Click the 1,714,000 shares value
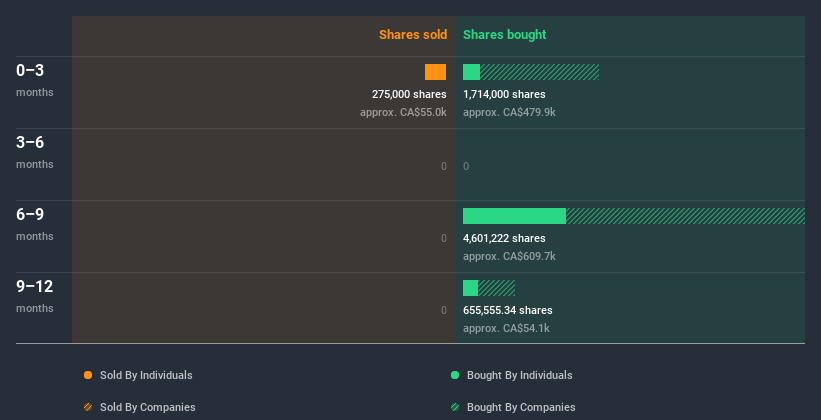The height and width of the screenshot is (420, 821). click(x=504, y=94)
